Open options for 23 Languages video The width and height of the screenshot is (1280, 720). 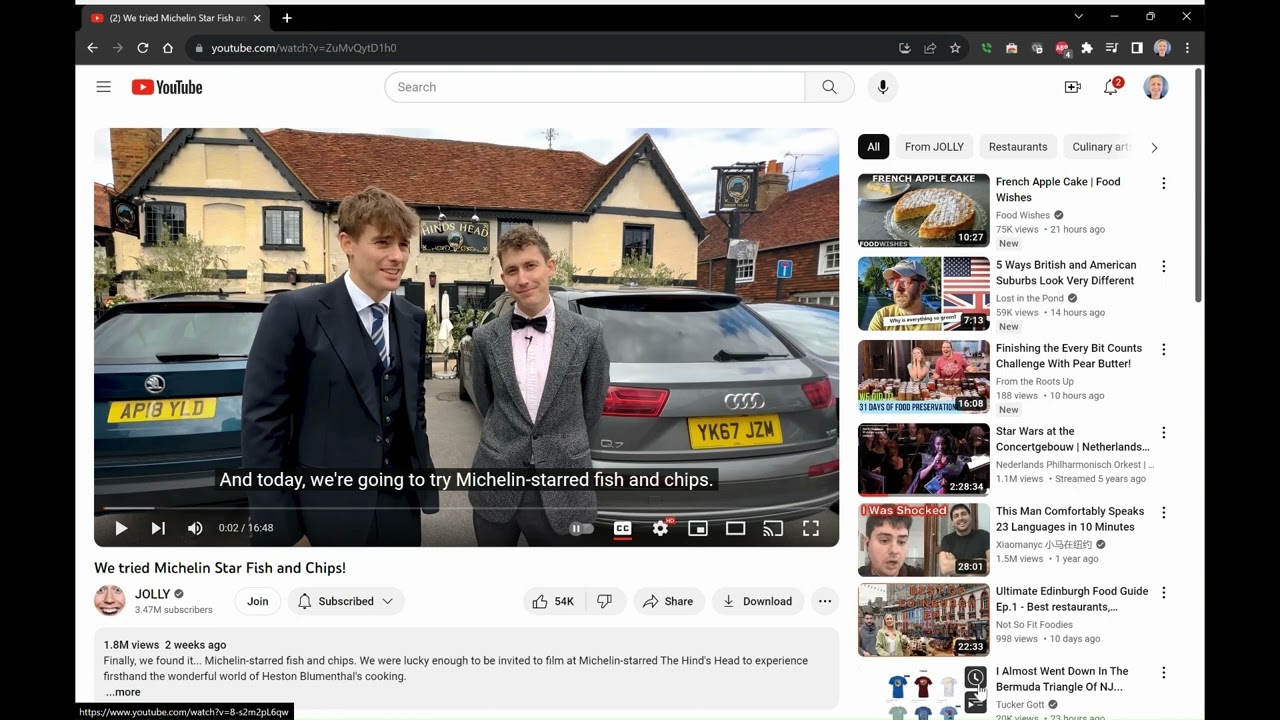click(x=1163, y=512)
